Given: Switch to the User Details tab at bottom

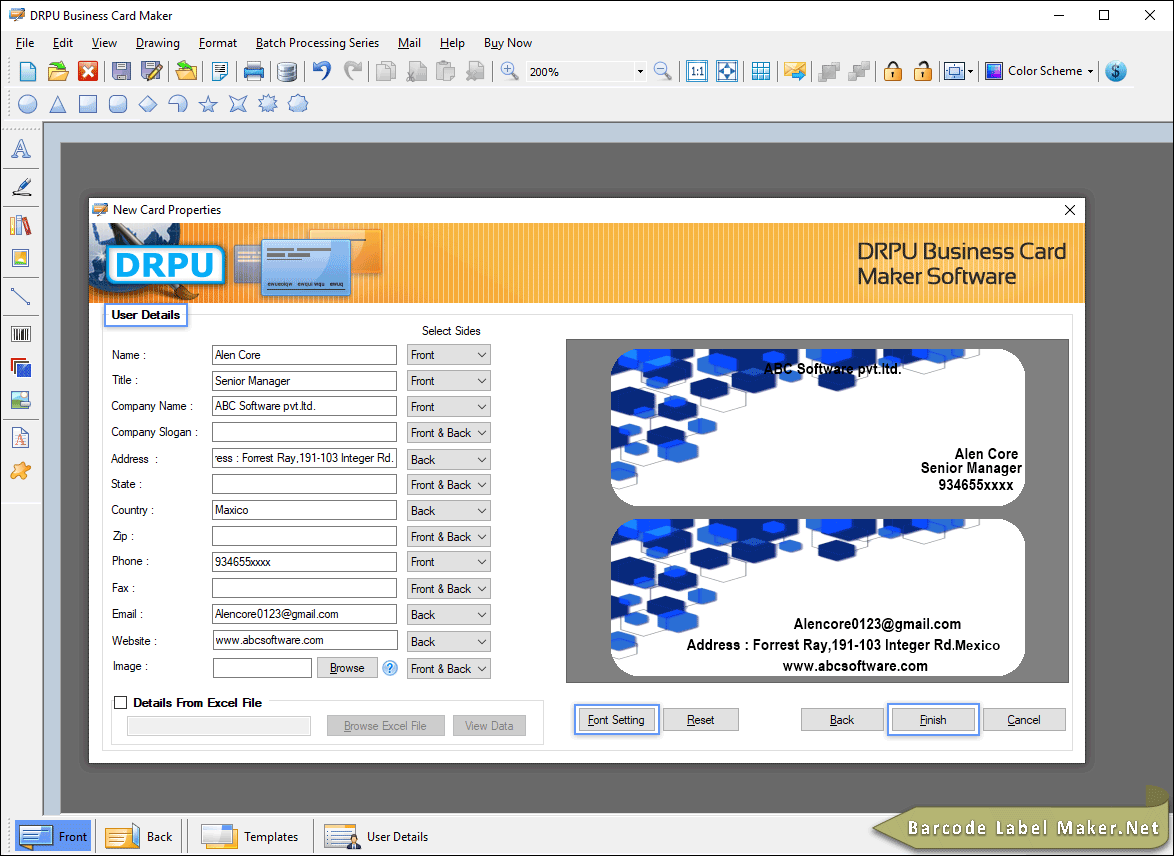Looking at the screenshot, I should pos(377,837).
